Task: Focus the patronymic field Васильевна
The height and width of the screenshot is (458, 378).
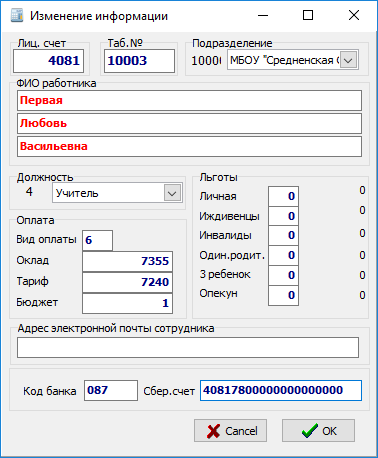Action: [189, 146]
